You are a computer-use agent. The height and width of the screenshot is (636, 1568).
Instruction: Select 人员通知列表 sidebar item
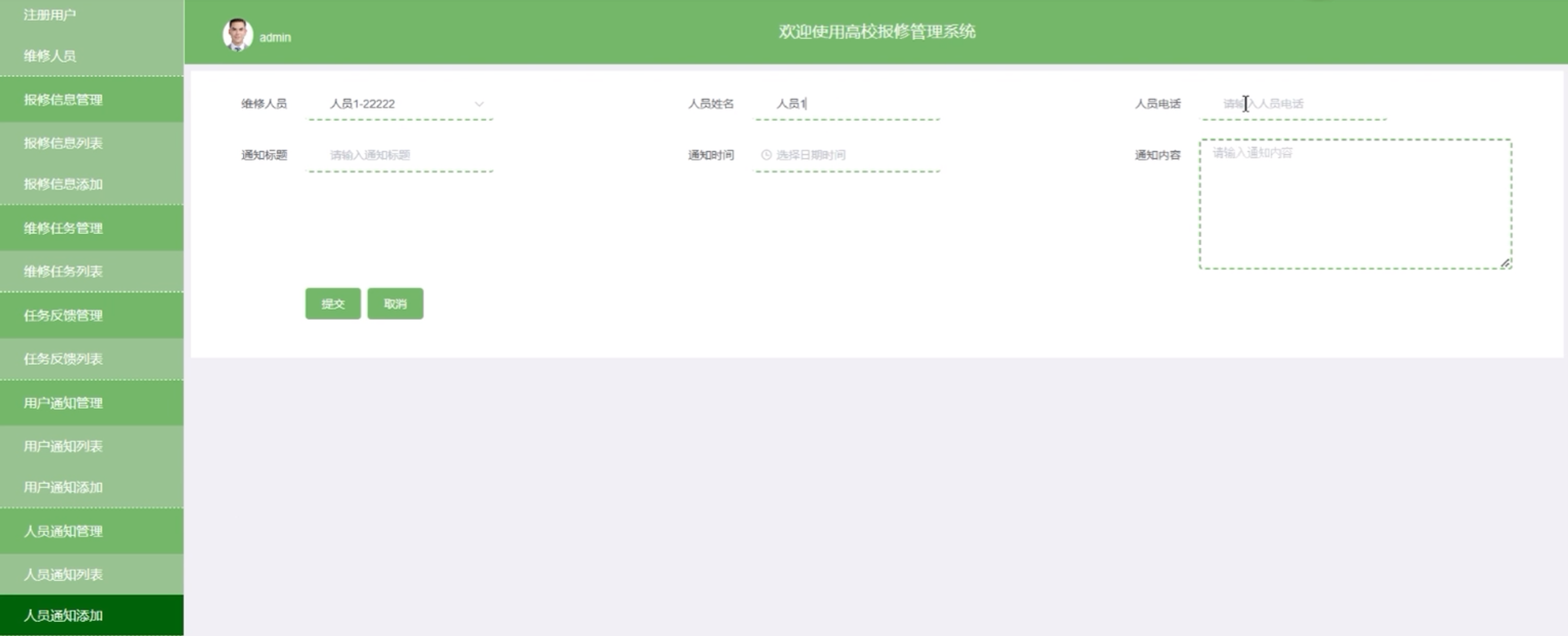[63, 575]
